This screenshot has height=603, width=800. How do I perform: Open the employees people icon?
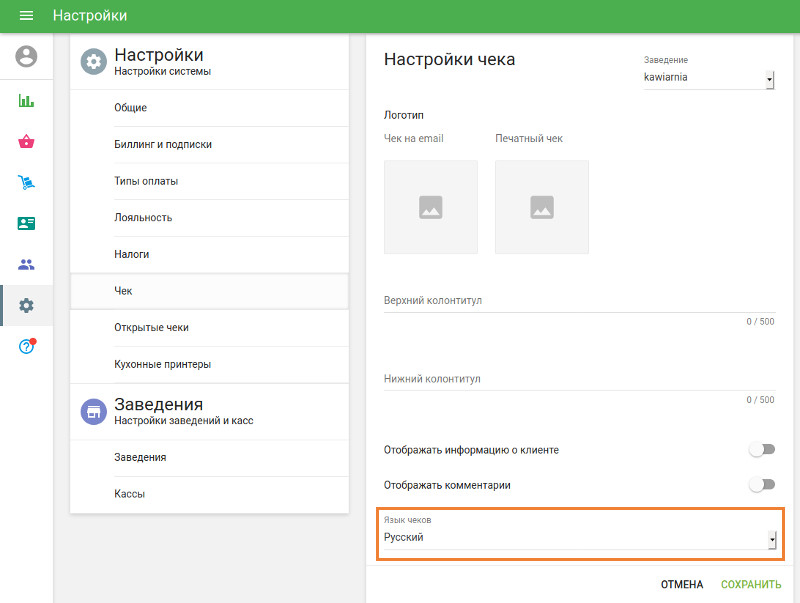tap(25, 264)
